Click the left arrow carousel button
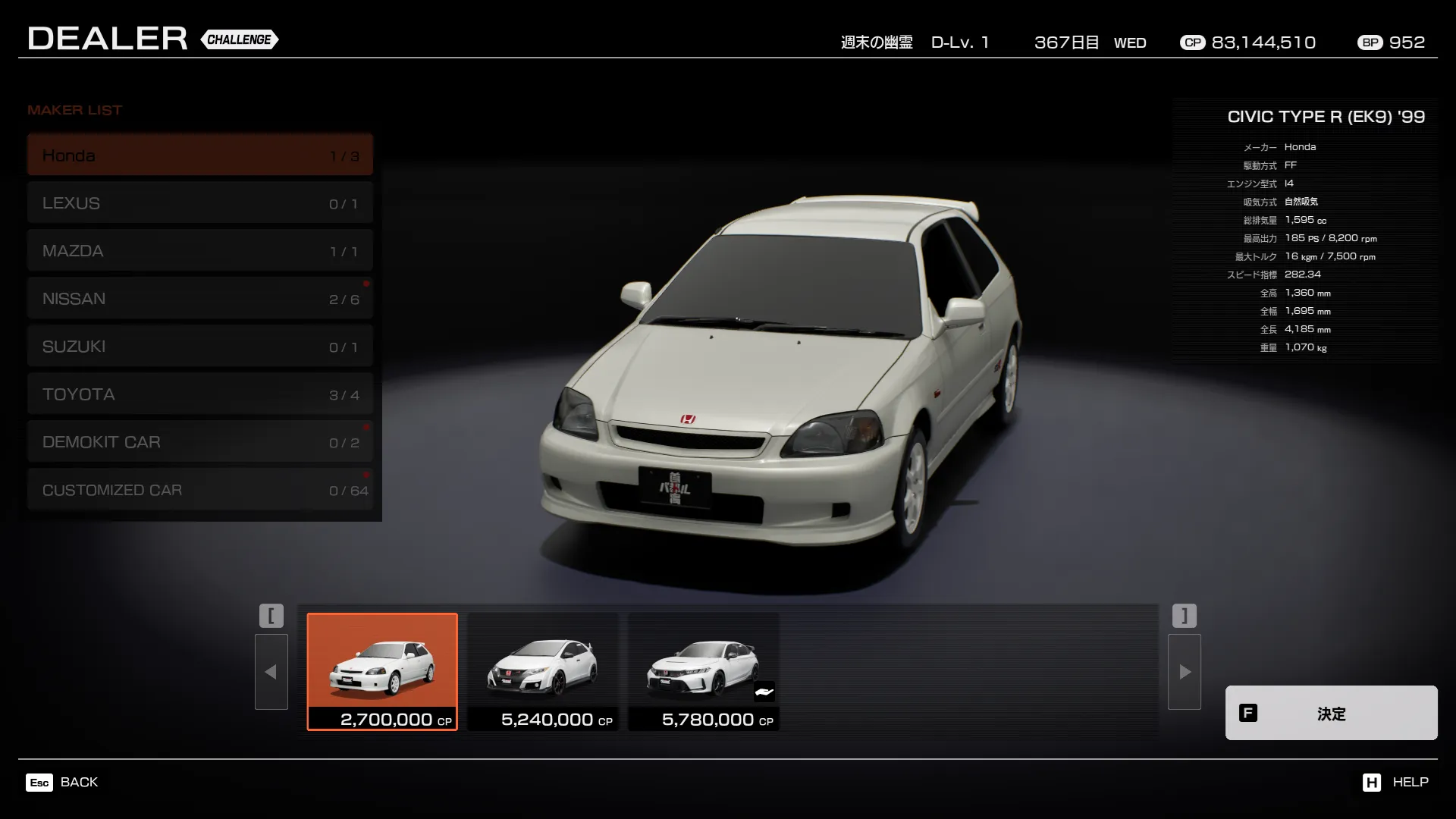The width and height of the screenshot is (1456, 819). point(271,672)
